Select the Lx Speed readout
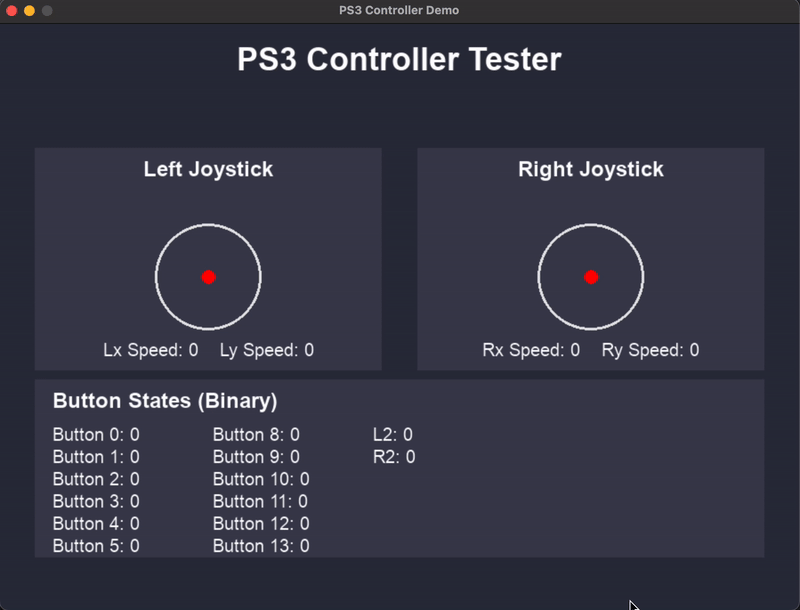This screenshot has width=800, height=610. 151,350
